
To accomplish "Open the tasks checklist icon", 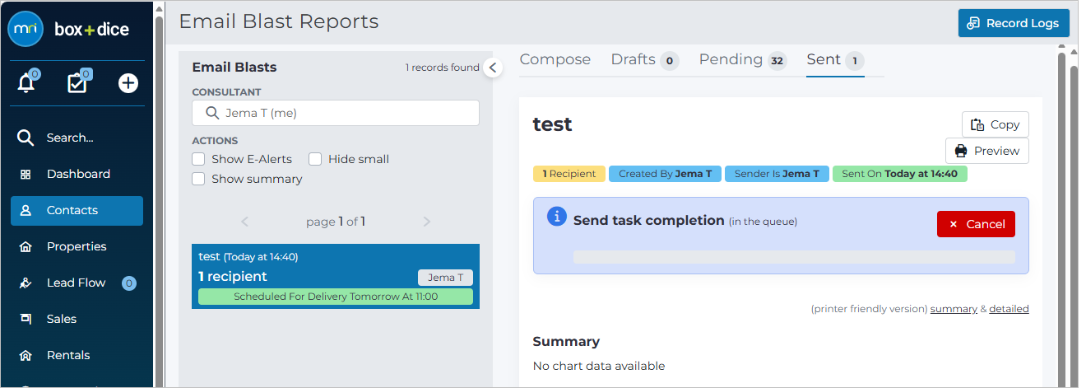I will click(76, 83).
